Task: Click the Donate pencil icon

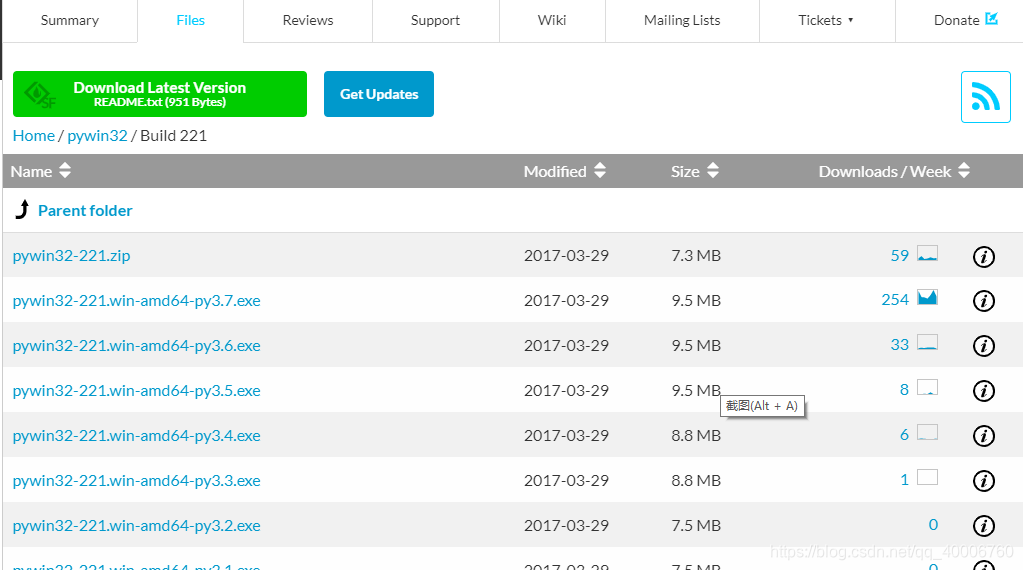Action: coord(991,18)
